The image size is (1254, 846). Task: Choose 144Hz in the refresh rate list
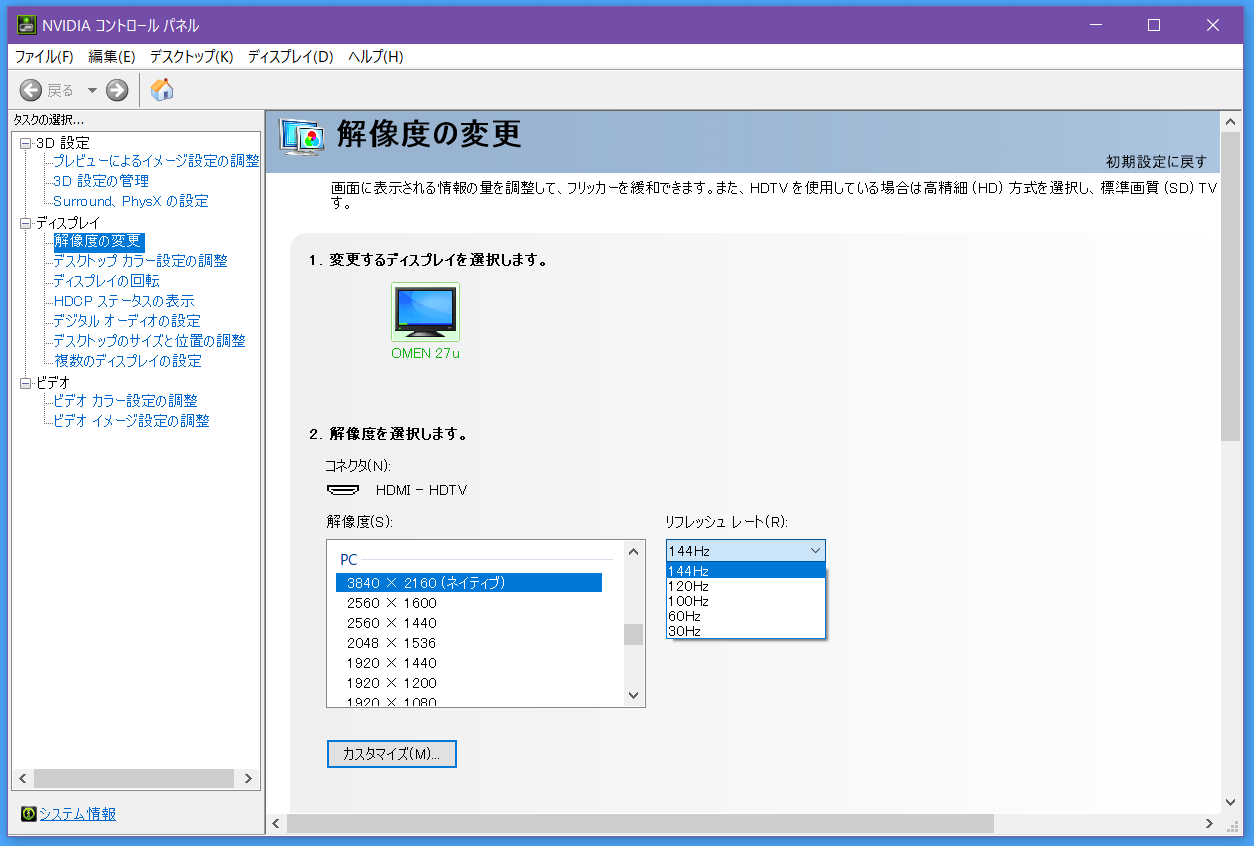pyautogui.click(x=746, y=570)
